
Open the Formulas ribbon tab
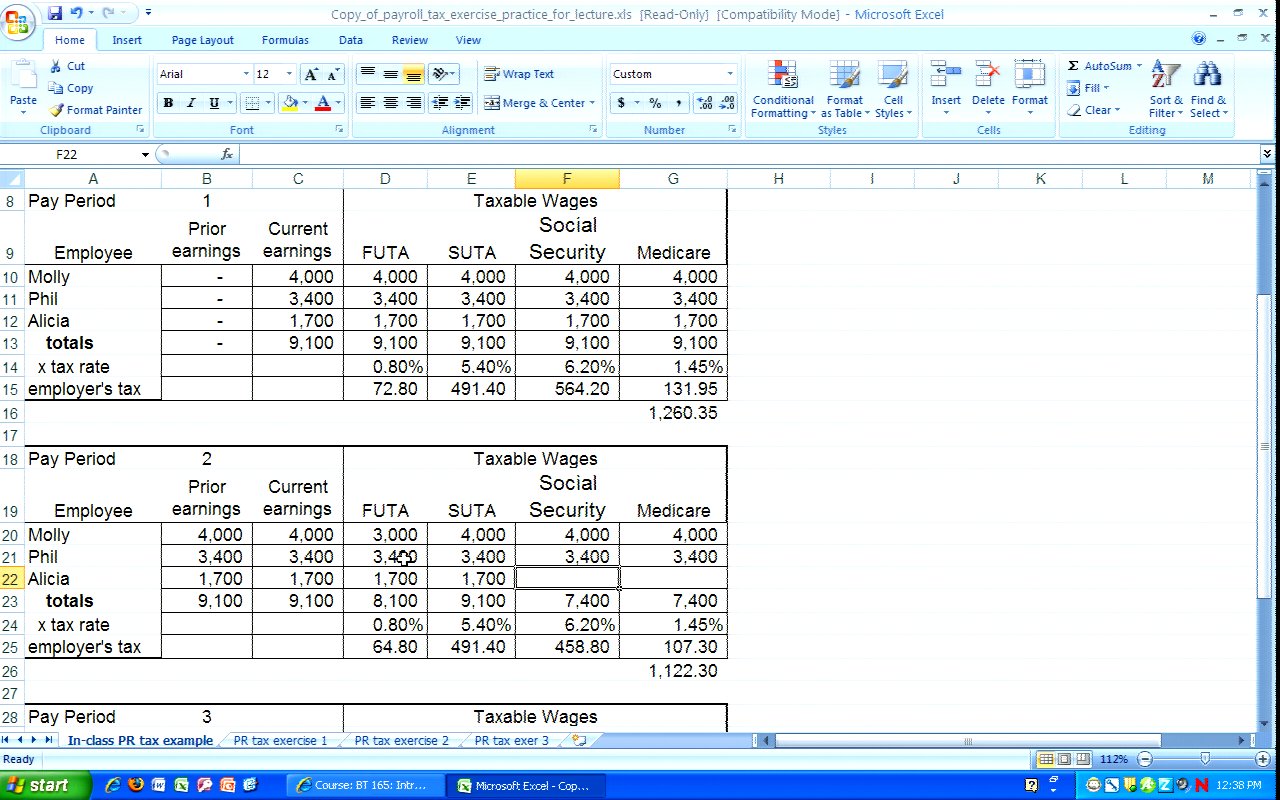click(285, 40)
